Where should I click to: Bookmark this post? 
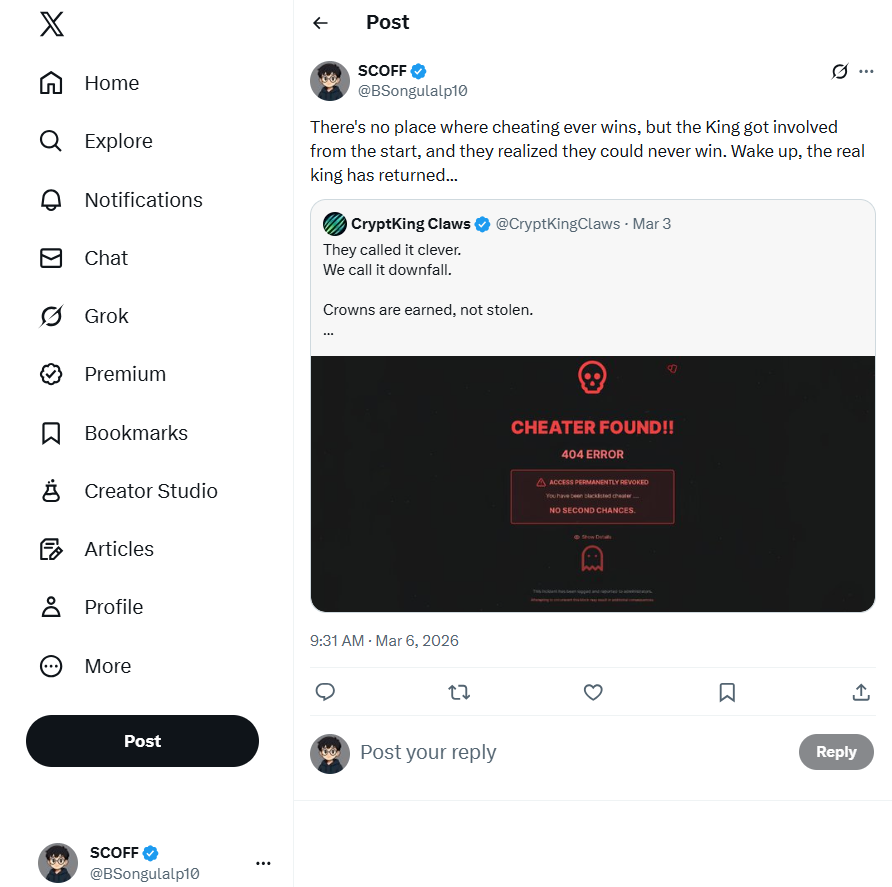727,692
